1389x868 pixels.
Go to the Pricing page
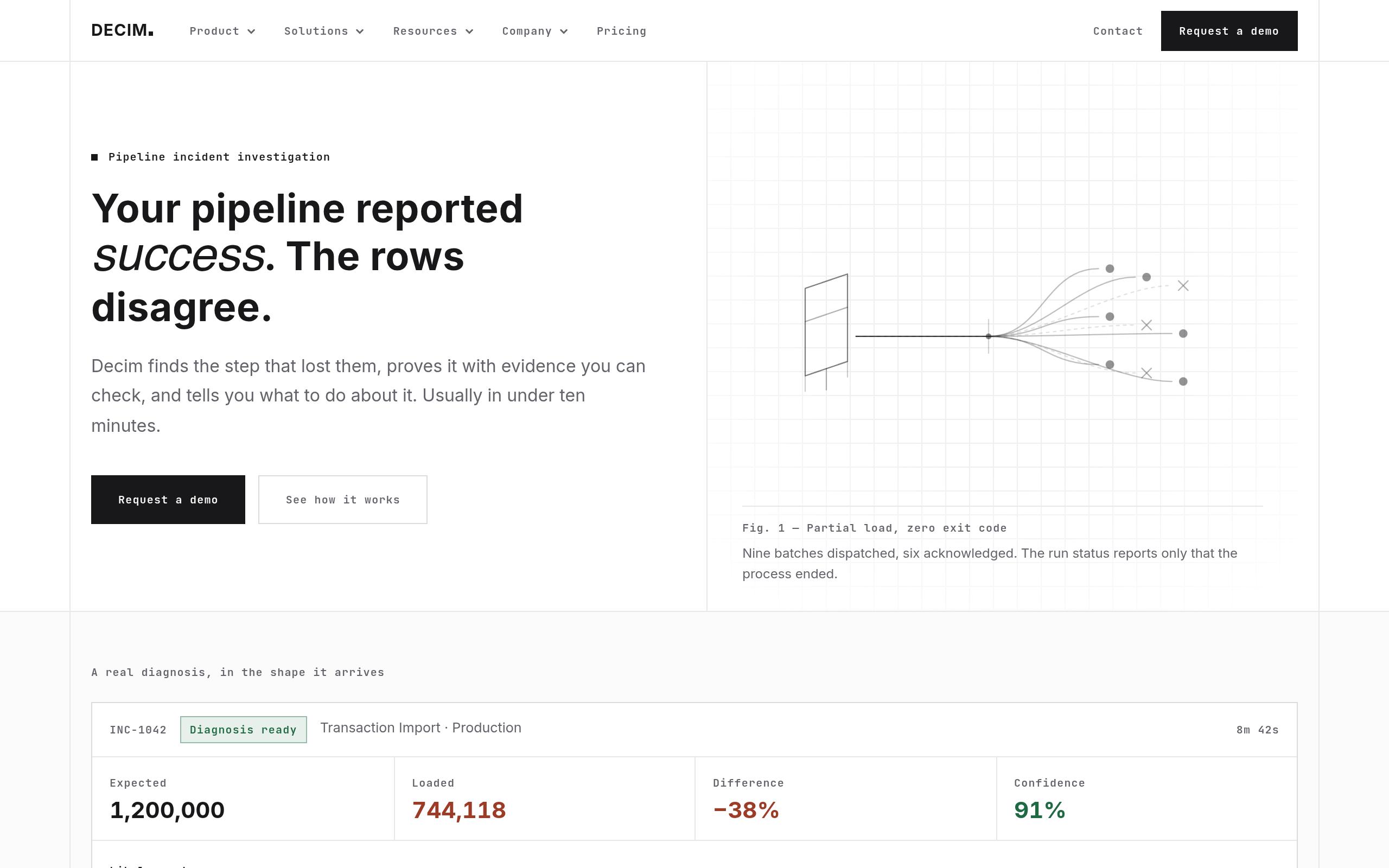[621, 31]
